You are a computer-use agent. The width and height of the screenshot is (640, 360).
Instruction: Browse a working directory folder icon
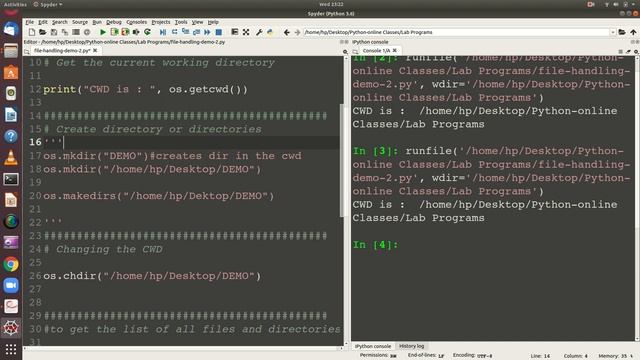coord(622,32)
